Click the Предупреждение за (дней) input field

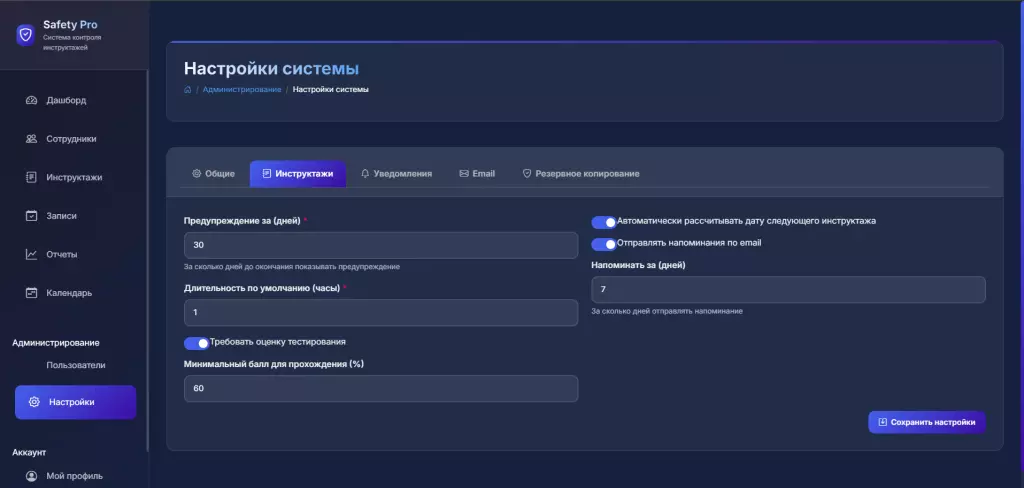point(380,246)
